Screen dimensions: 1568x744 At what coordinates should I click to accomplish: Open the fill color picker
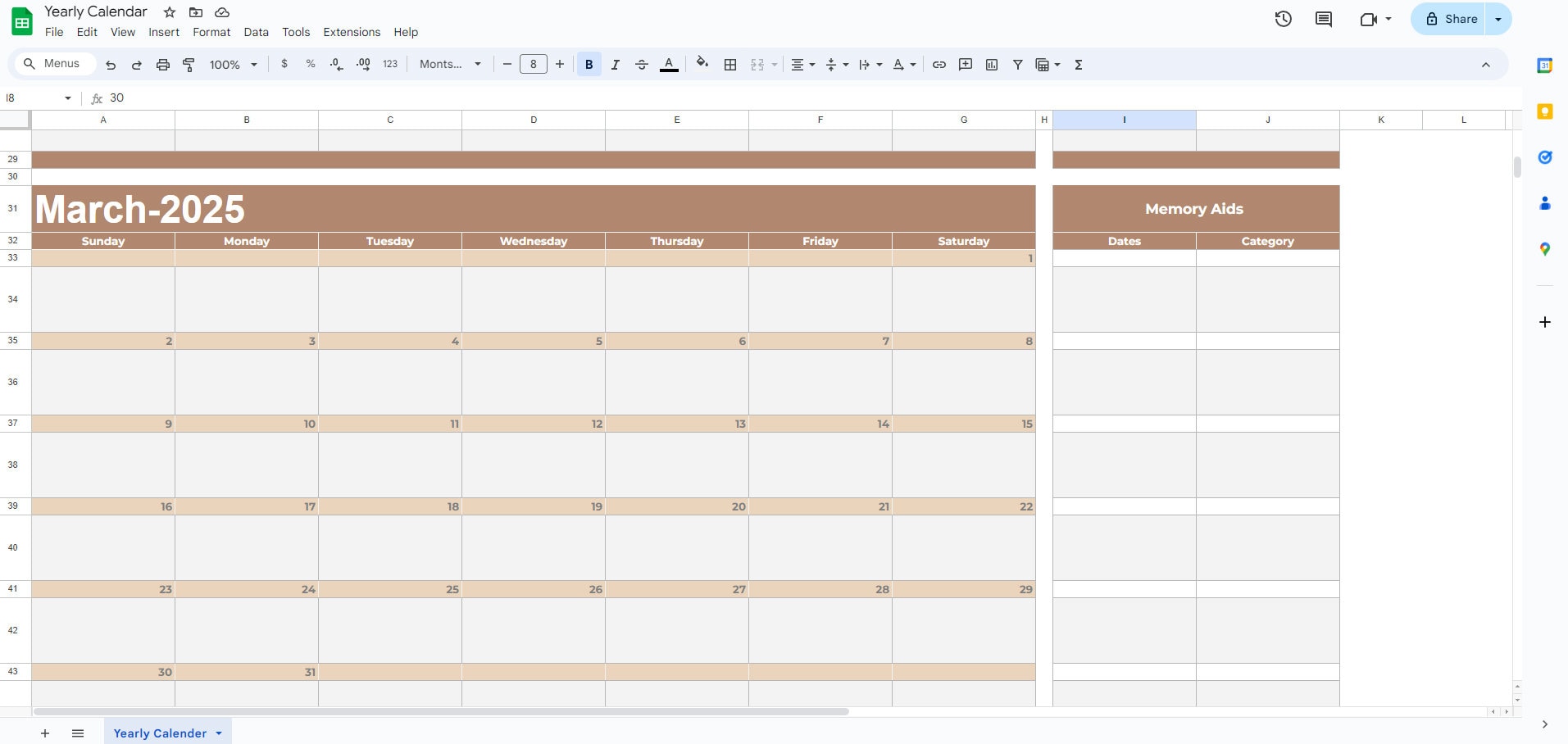pyautogui.click(x=702, y=64)
